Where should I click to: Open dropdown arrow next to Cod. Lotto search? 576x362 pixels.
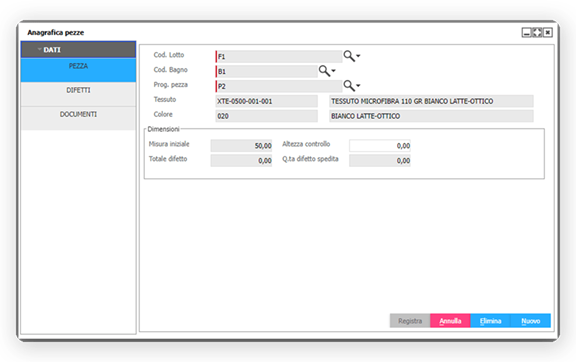358,56
